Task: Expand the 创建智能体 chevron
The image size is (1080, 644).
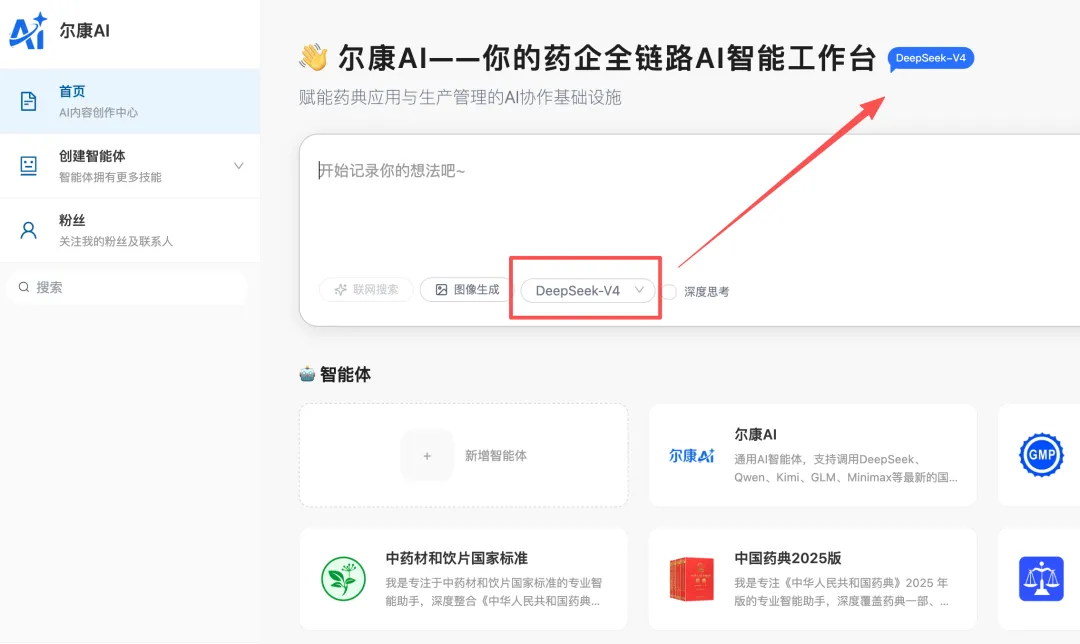Action: click(x=239, y=166)
